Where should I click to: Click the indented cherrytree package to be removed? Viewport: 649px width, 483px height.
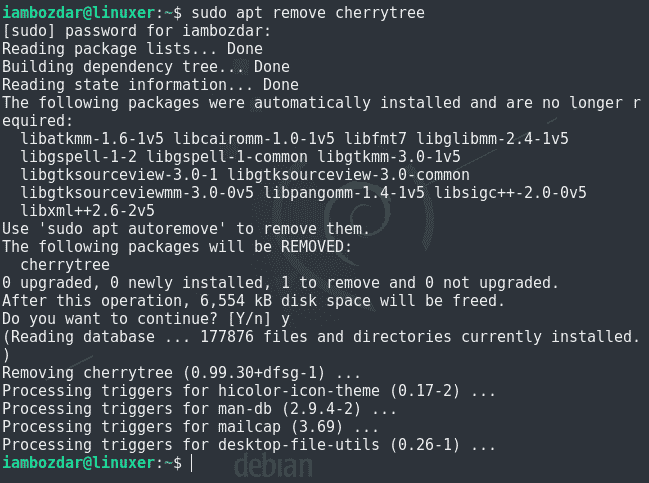(65, 265)
